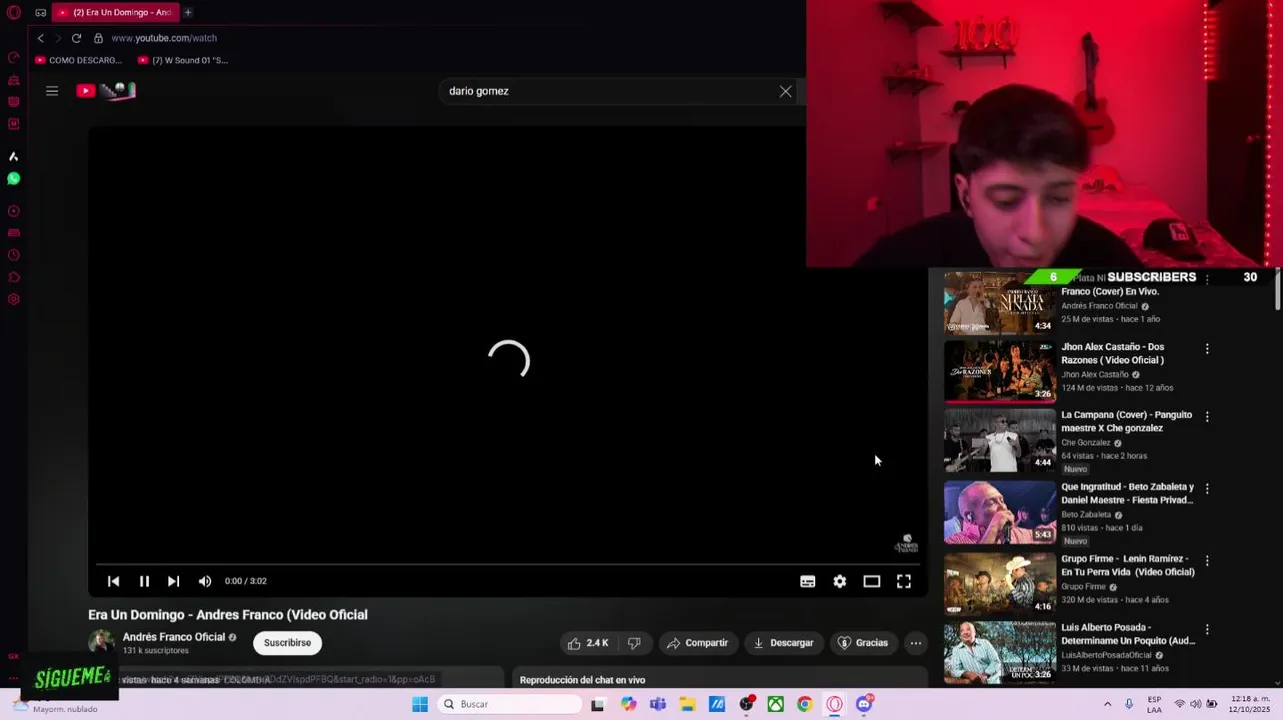Open more actions ellipsis below the video
The width and height of the screenshot is (1283, 720).
(x=915, y=643)
